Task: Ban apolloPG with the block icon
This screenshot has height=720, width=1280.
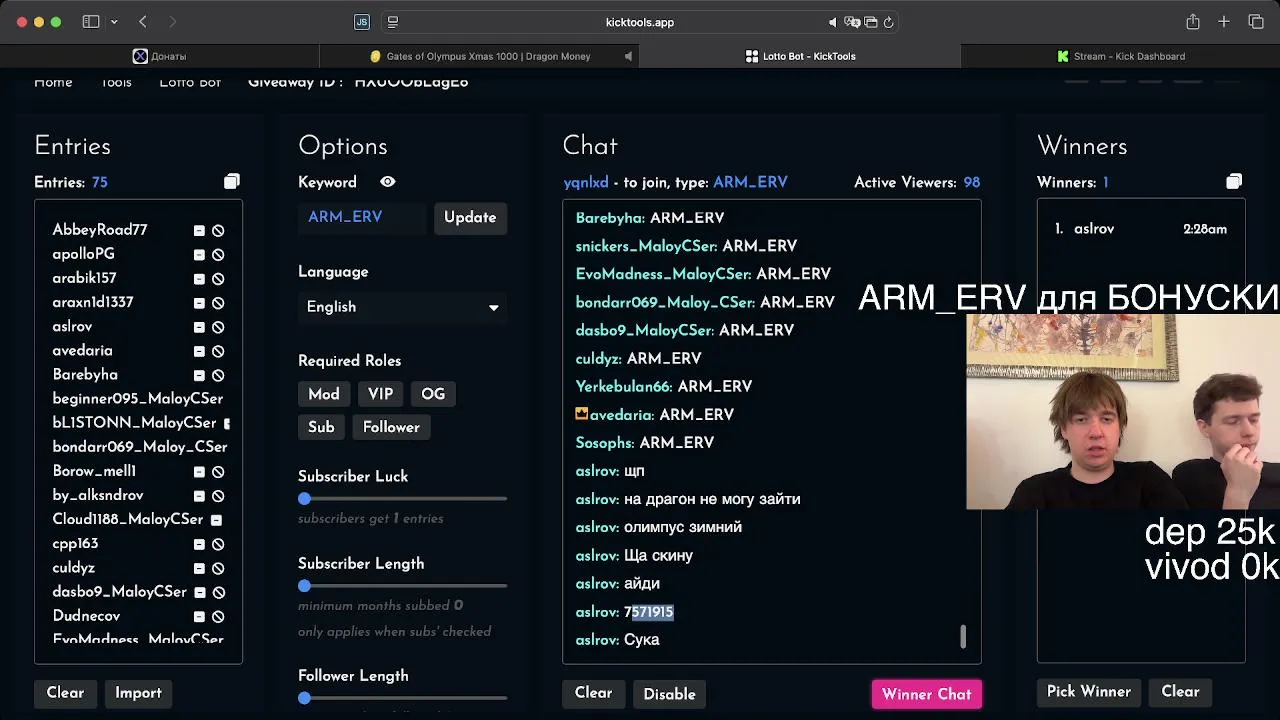Action: click(x=218, y=254)
